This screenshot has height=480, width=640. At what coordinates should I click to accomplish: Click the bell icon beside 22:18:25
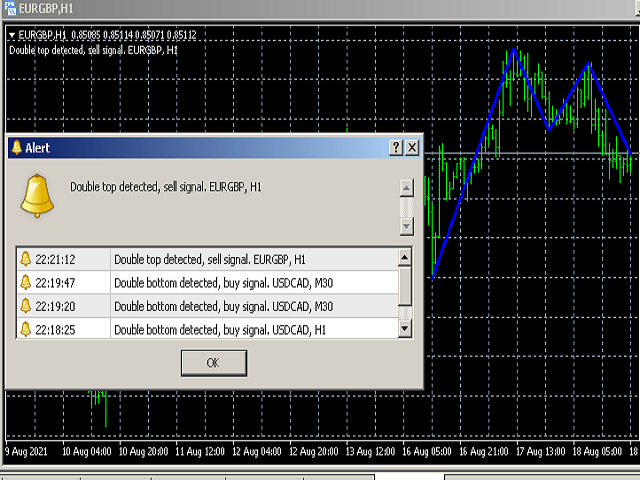[26, 328]
